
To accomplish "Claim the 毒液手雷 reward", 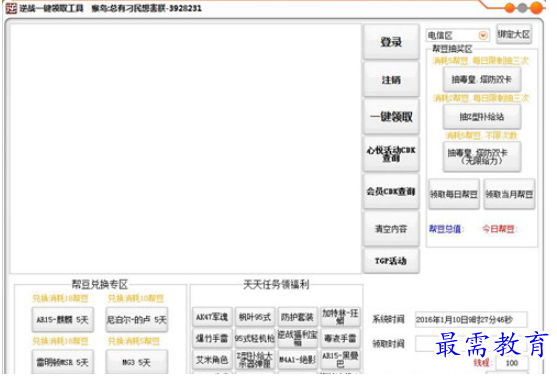I will pos(340,338).
